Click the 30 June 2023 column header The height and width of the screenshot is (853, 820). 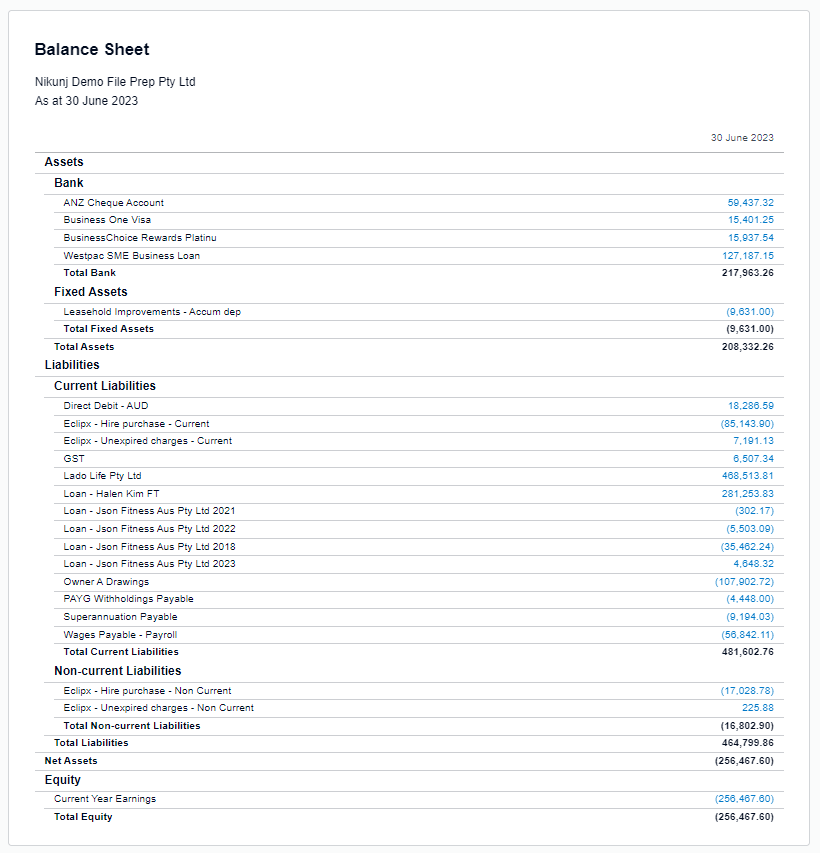point(742,138)
